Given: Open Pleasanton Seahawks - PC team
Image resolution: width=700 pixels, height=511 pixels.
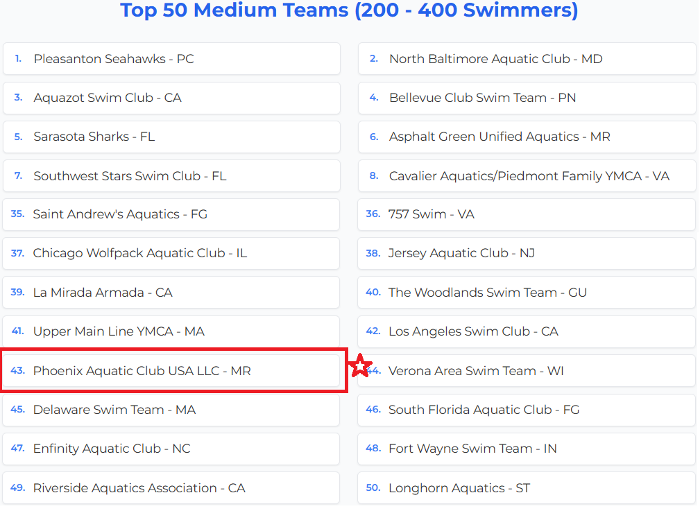Looking at the screenshot, I should [x=113, y=59].
